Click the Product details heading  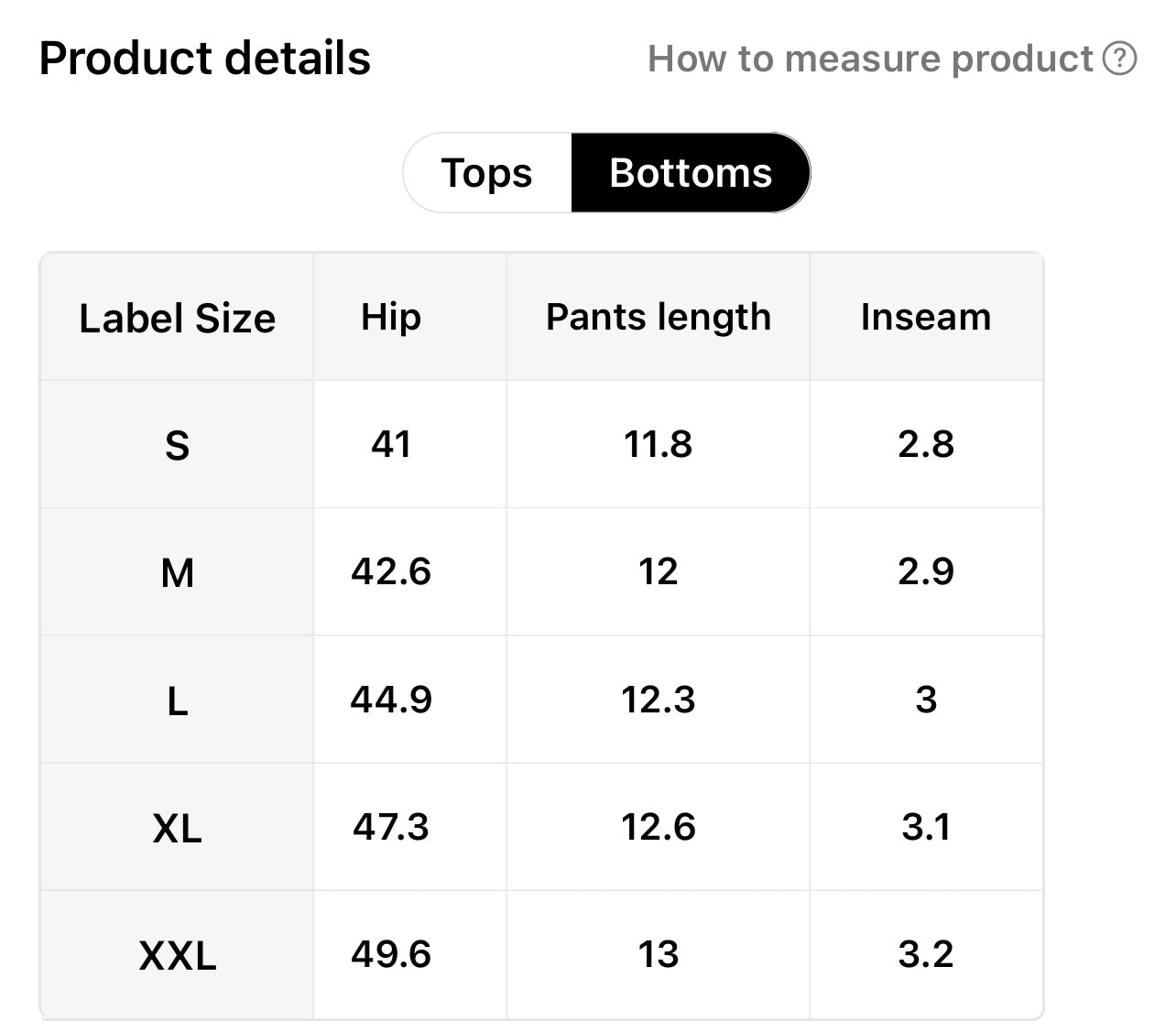(204, 59)
